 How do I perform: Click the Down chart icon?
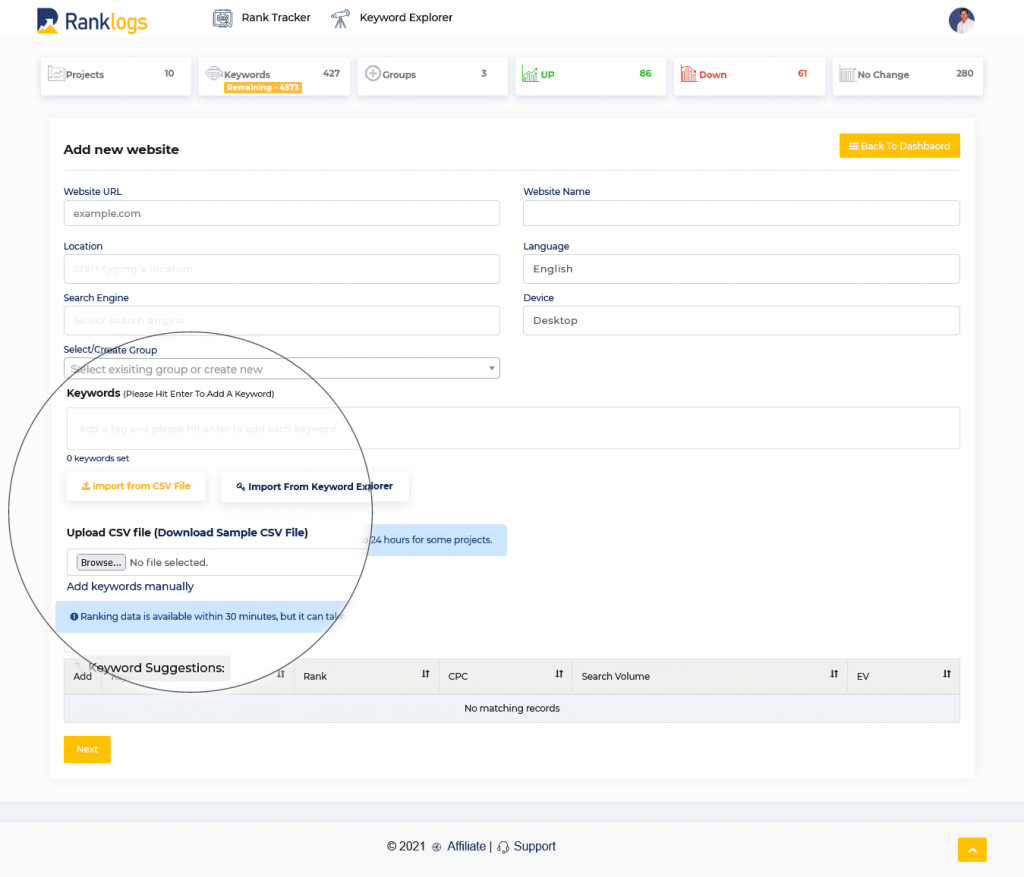click(x=688, y=74)
